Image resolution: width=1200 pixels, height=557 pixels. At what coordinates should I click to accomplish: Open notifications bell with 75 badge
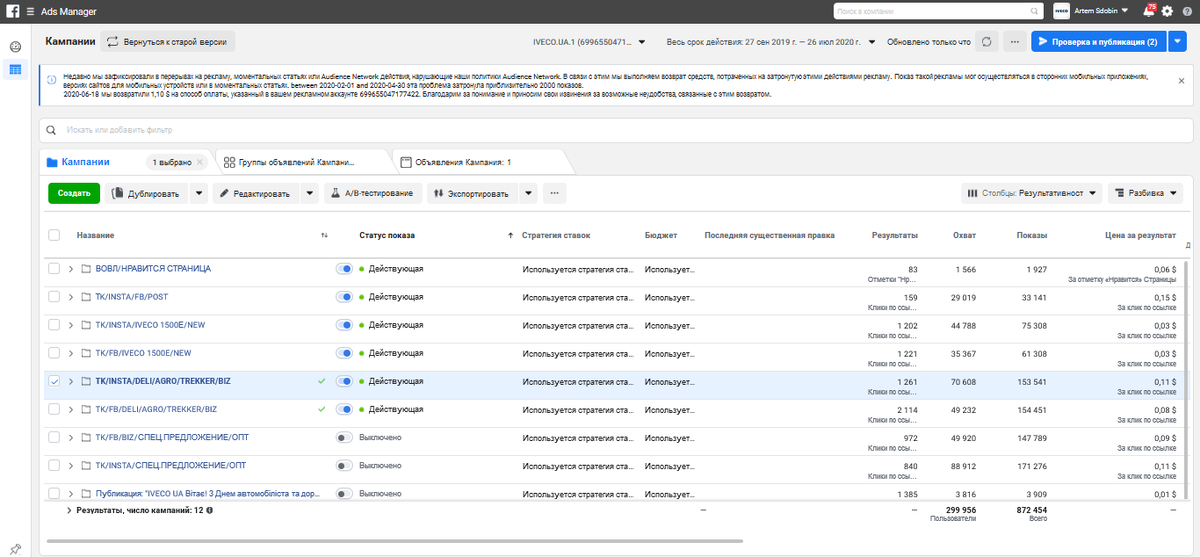(1148, 11)
